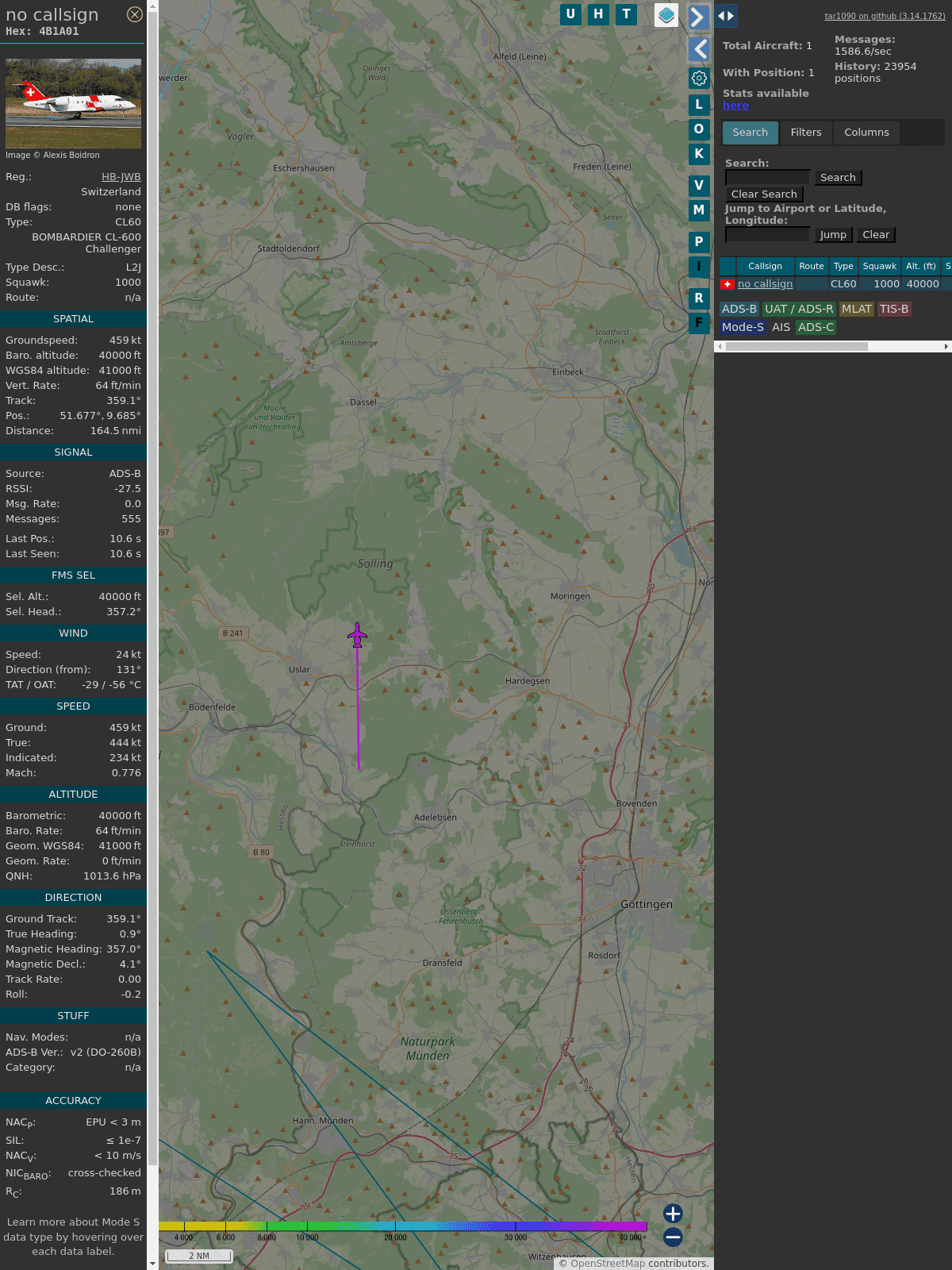Click the Swiss flag icon in table row

click(x=727, y=284)
